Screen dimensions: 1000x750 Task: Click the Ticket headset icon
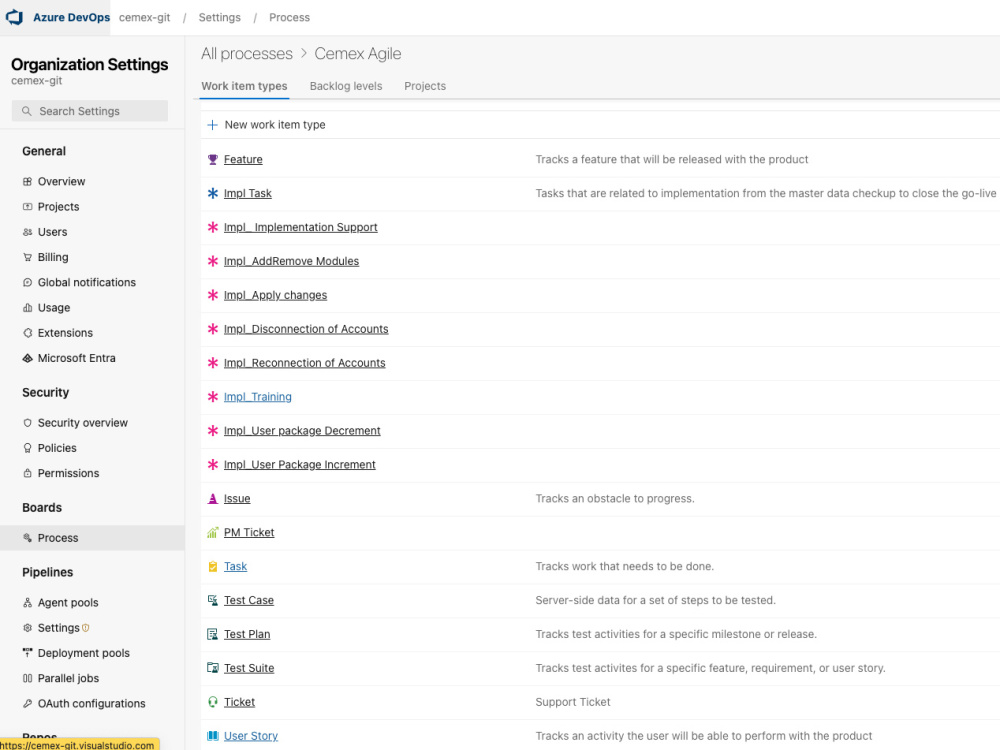coord(213,702)
